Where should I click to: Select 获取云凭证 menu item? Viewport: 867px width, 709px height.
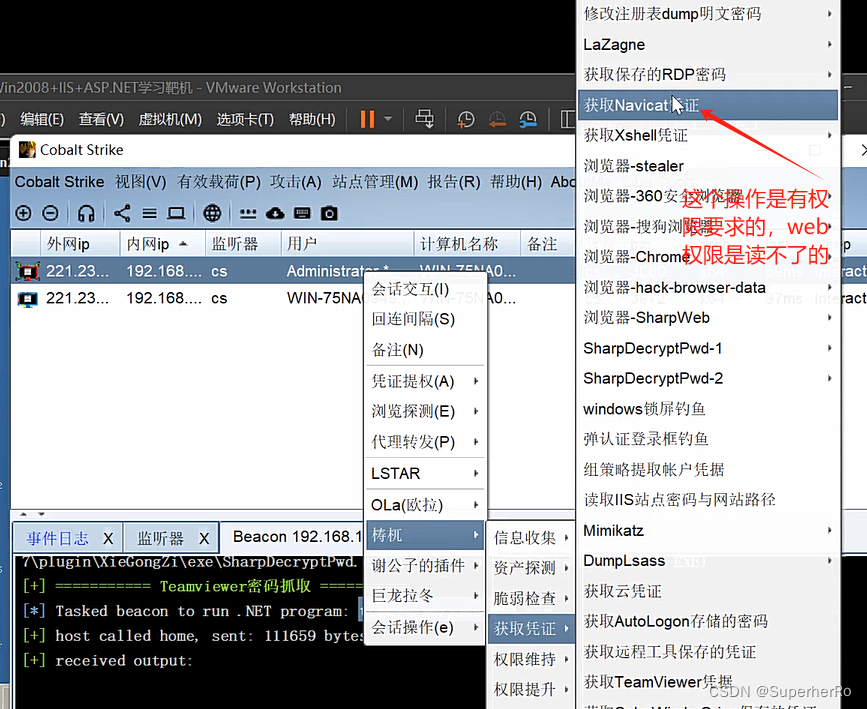pyautogui.click(x=708, y=591)
